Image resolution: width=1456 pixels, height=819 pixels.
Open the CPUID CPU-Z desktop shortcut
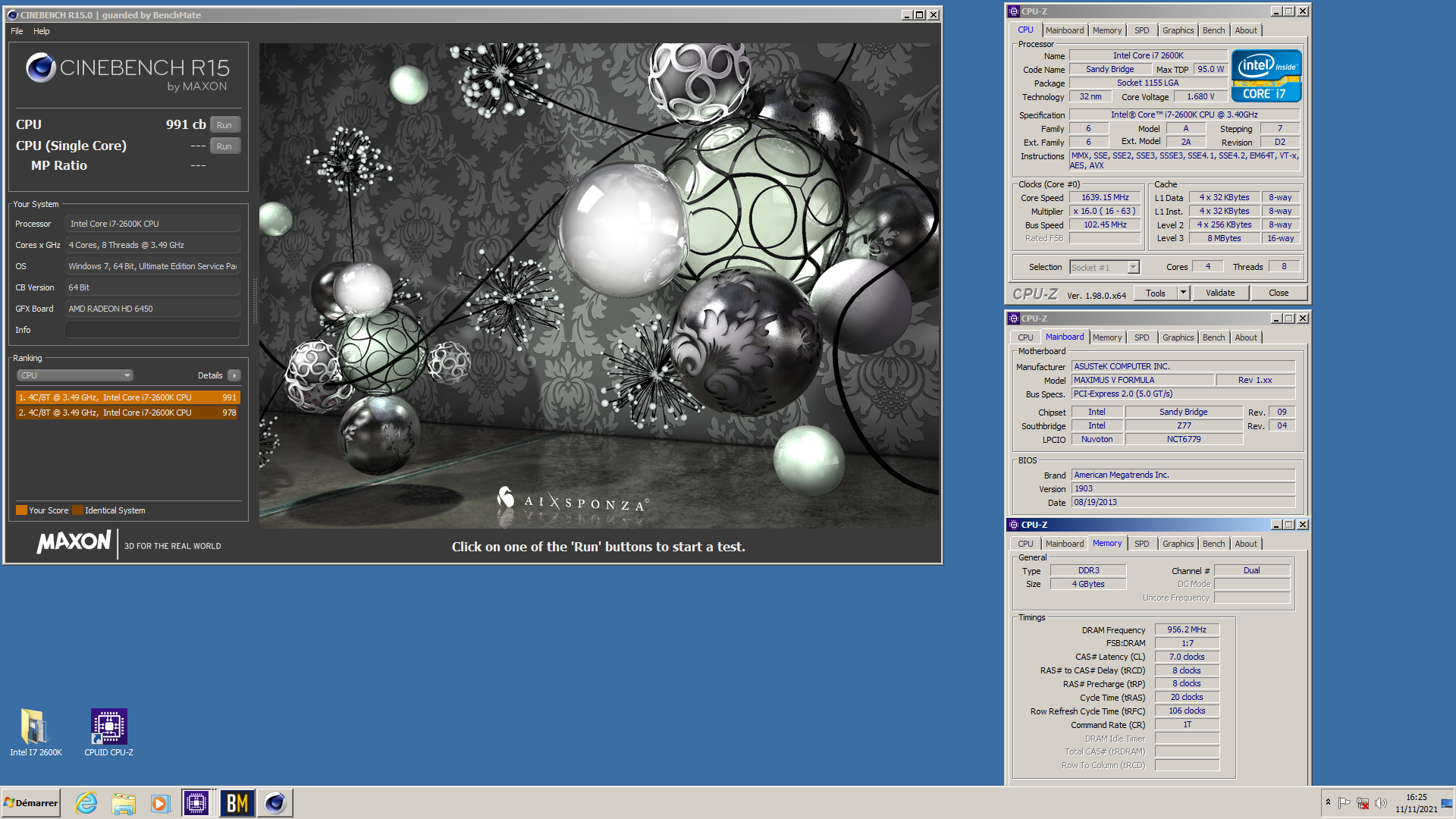pos(108,733)
